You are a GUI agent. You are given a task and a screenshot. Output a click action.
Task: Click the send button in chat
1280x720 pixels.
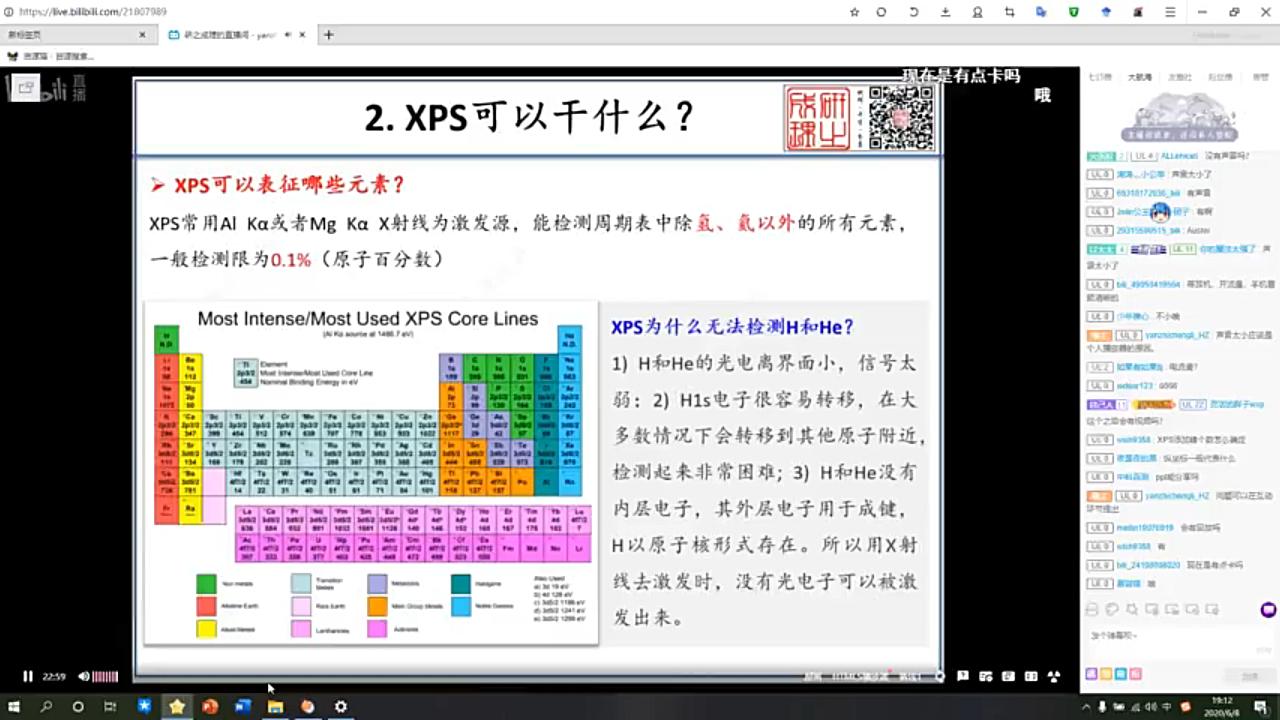[1250, 676]
